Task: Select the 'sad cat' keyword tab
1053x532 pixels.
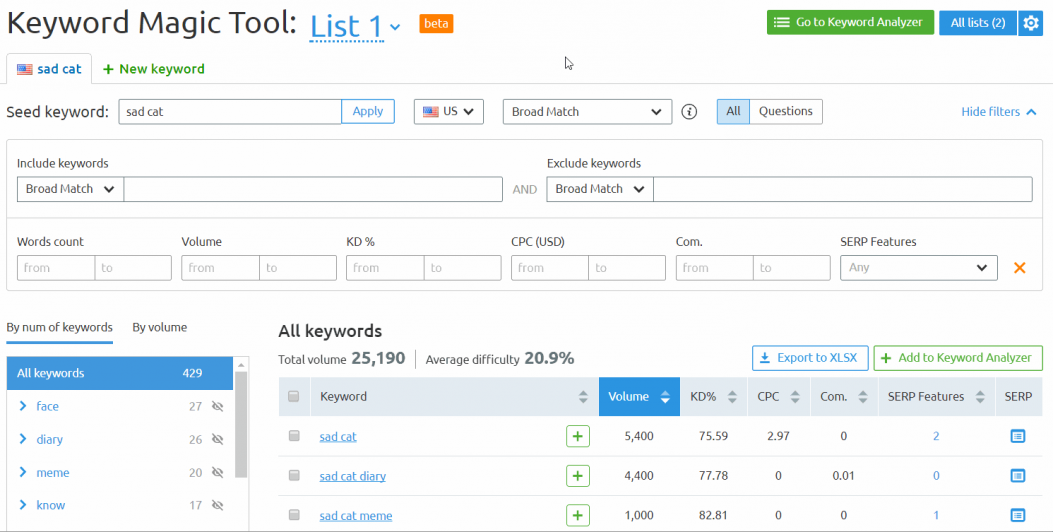Action: click(49, 69)
